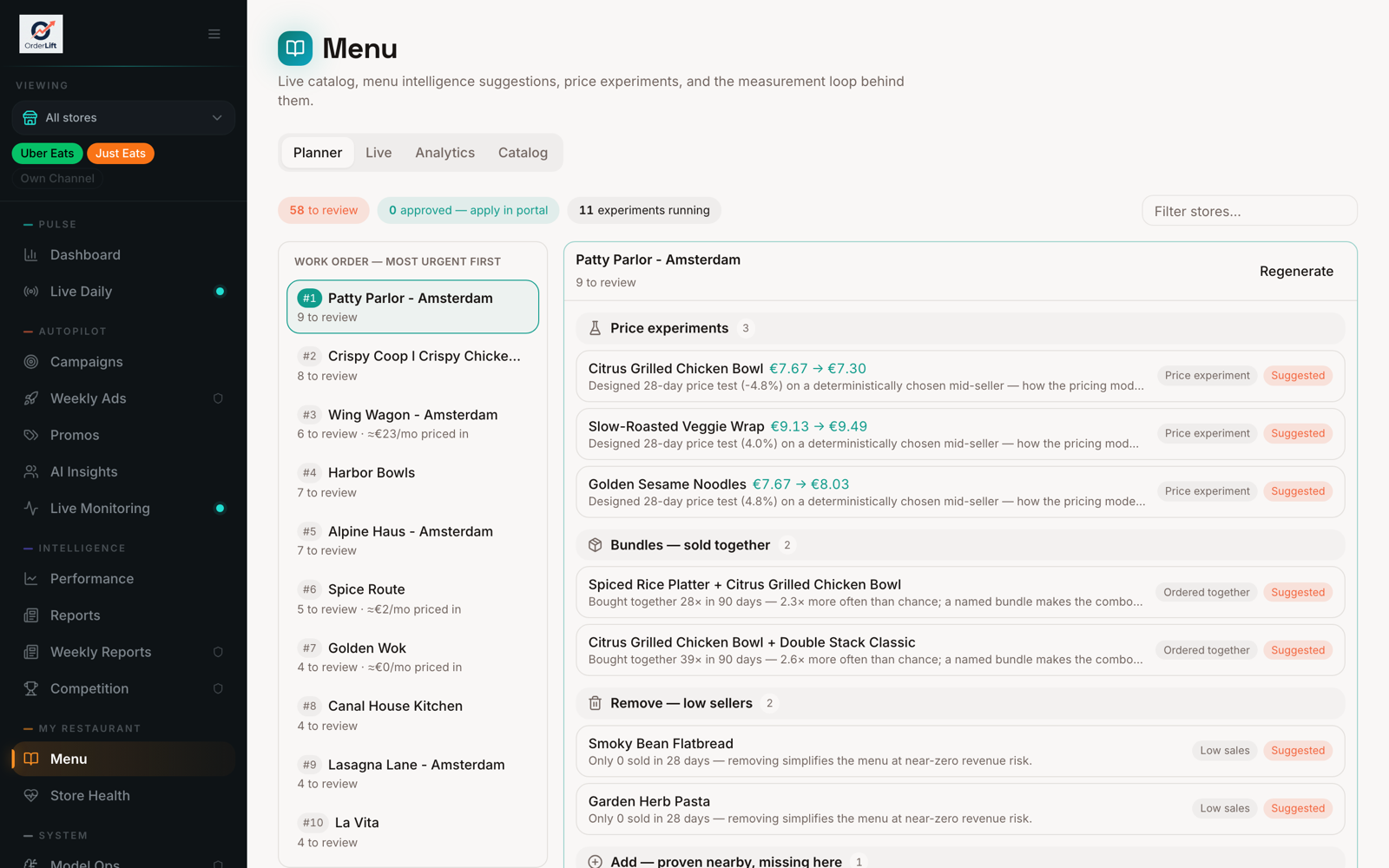
Task: Expand the Add — proven nearby section
Action: [x=960, y=859]
